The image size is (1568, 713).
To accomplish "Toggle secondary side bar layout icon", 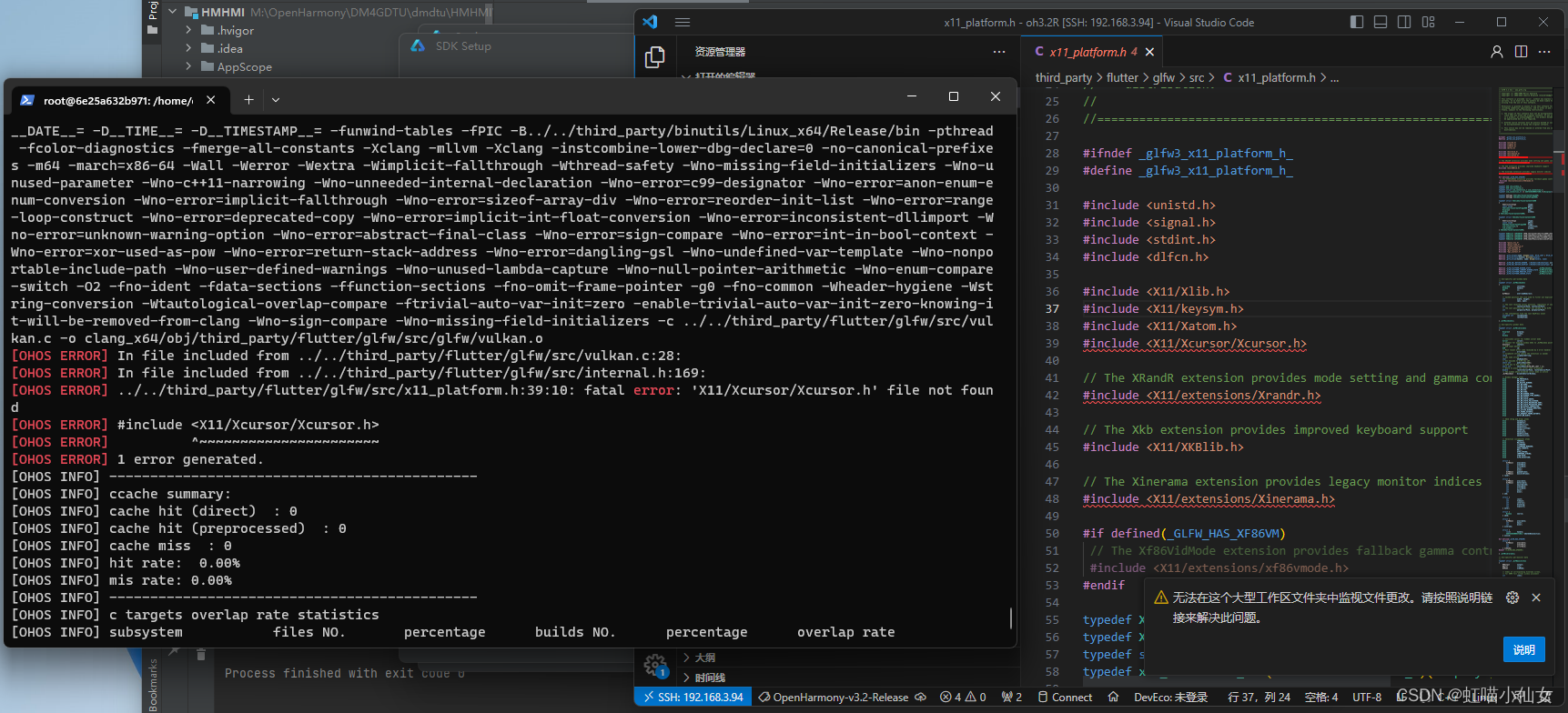I will (1404, 22).
